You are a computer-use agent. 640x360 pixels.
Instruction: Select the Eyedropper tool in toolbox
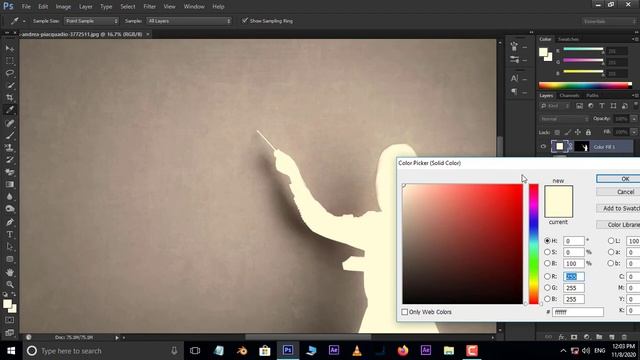tap(10, 110)
